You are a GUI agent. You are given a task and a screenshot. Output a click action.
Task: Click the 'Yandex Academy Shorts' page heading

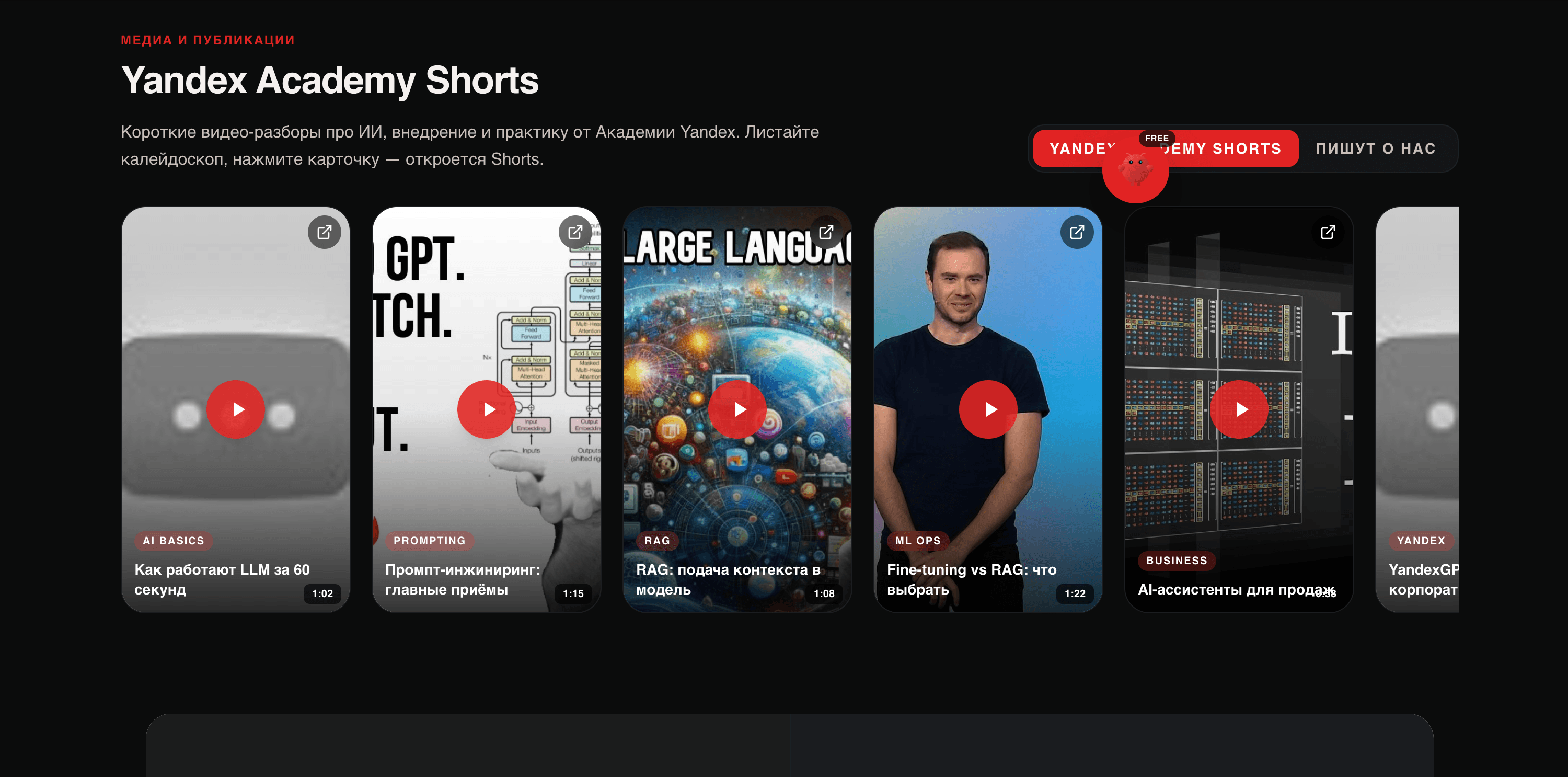tap(330, 80)
